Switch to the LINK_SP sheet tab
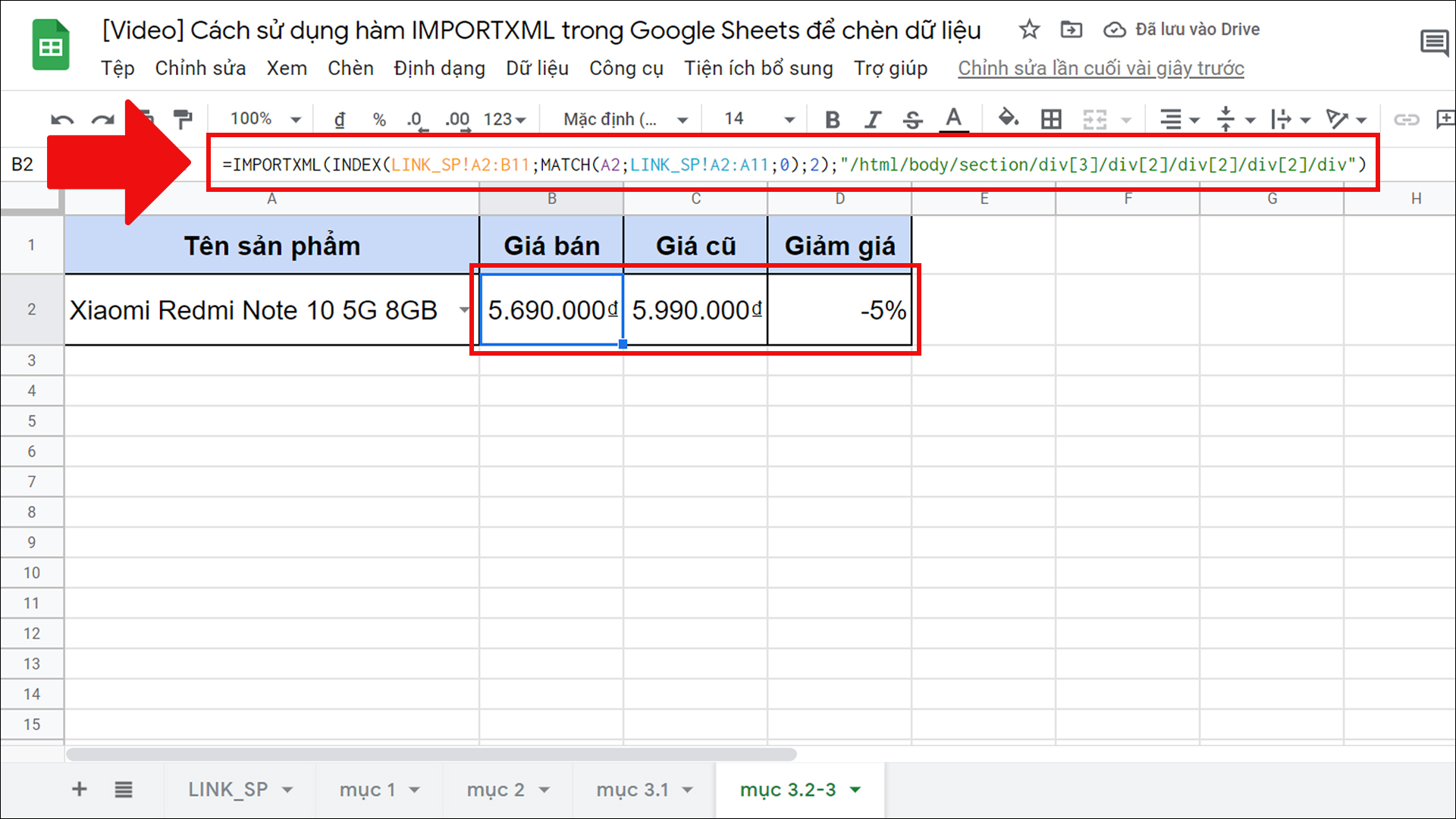The width and height of the screenshot is (1456, 819). [x=227, y=789]
